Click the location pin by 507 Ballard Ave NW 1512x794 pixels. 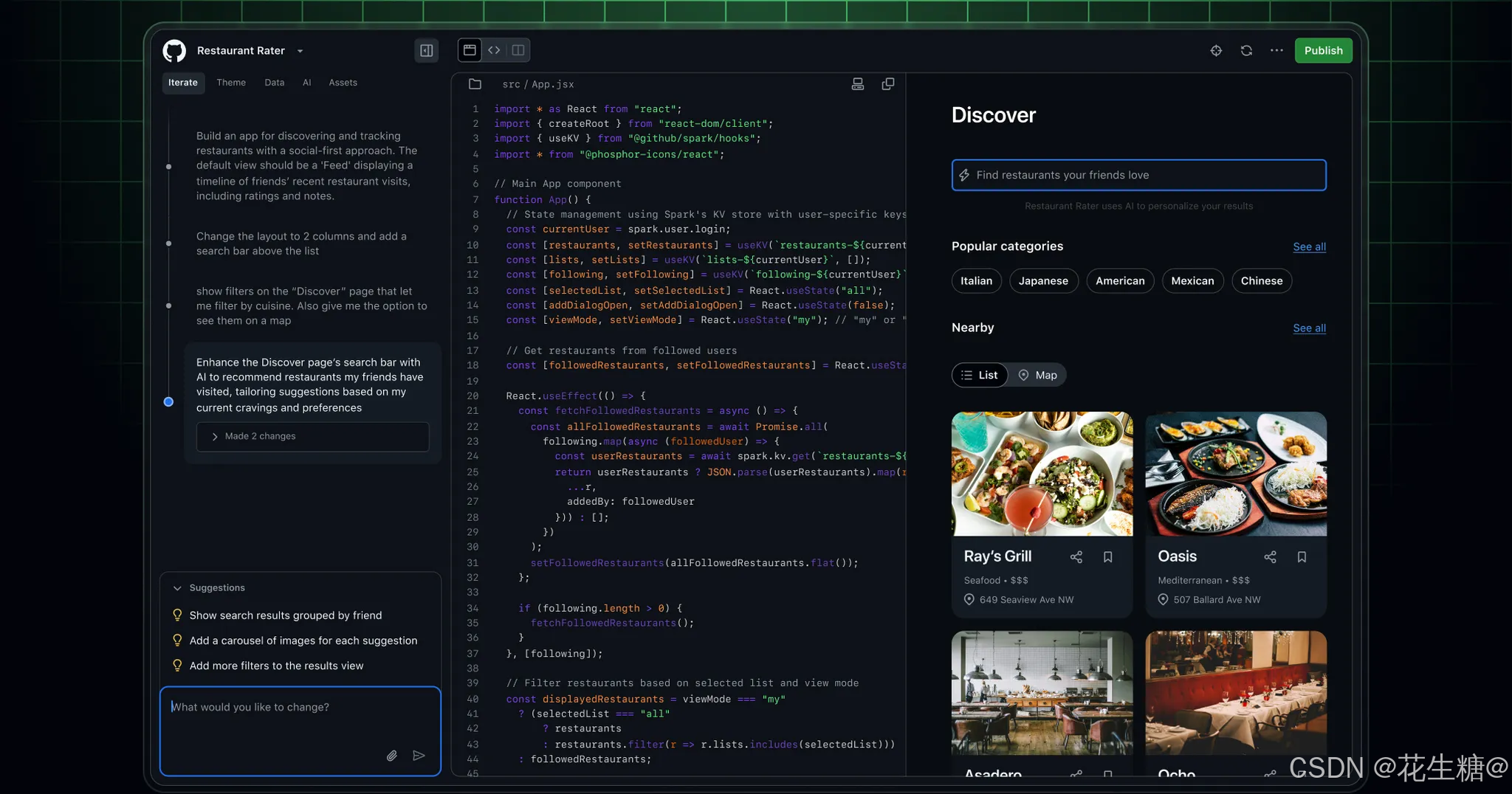click(1163, 599)
